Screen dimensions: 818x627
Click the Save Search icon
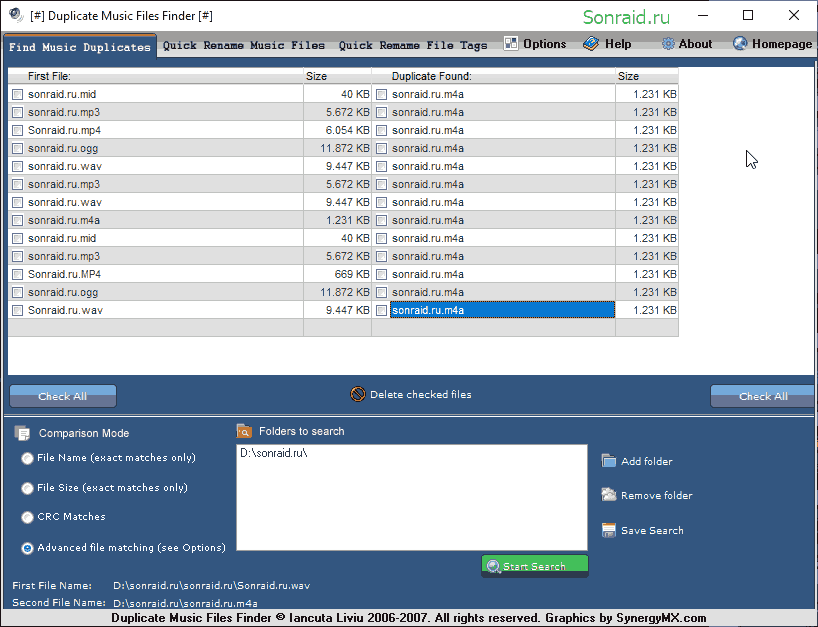tap(609, 530)
